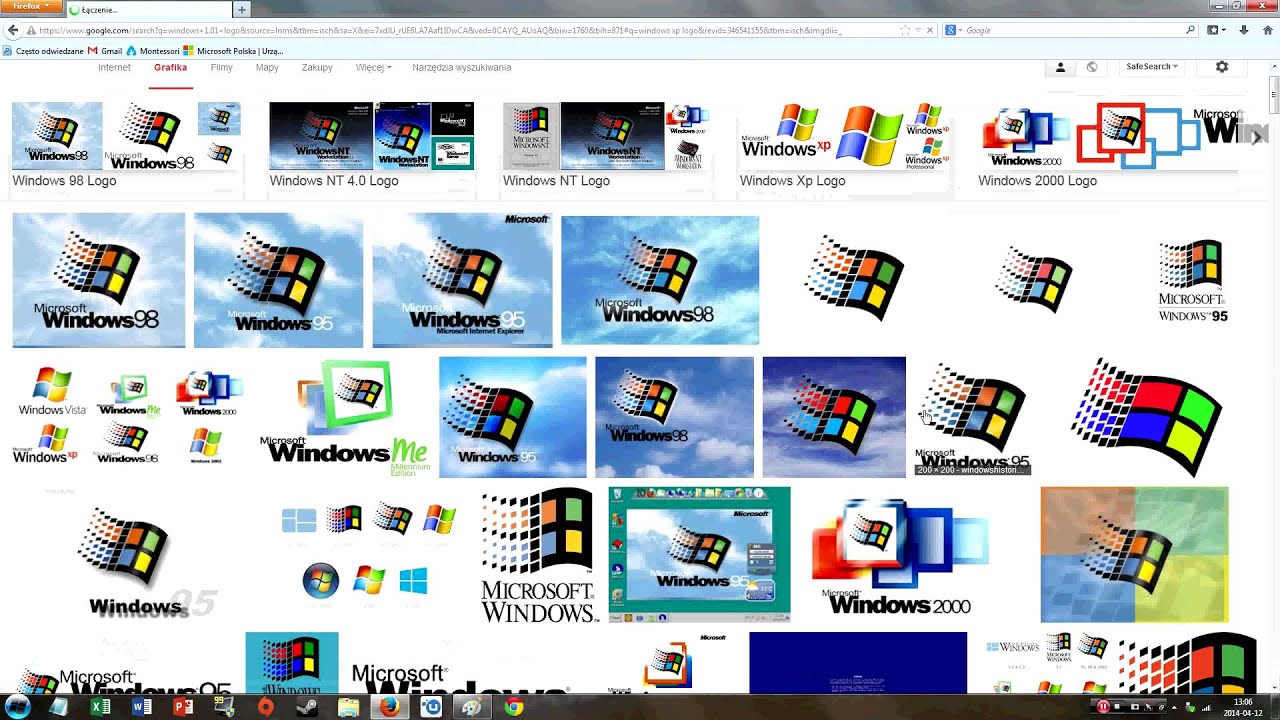
Task: Switch to the Filmy tab
Action: [221, 68]
